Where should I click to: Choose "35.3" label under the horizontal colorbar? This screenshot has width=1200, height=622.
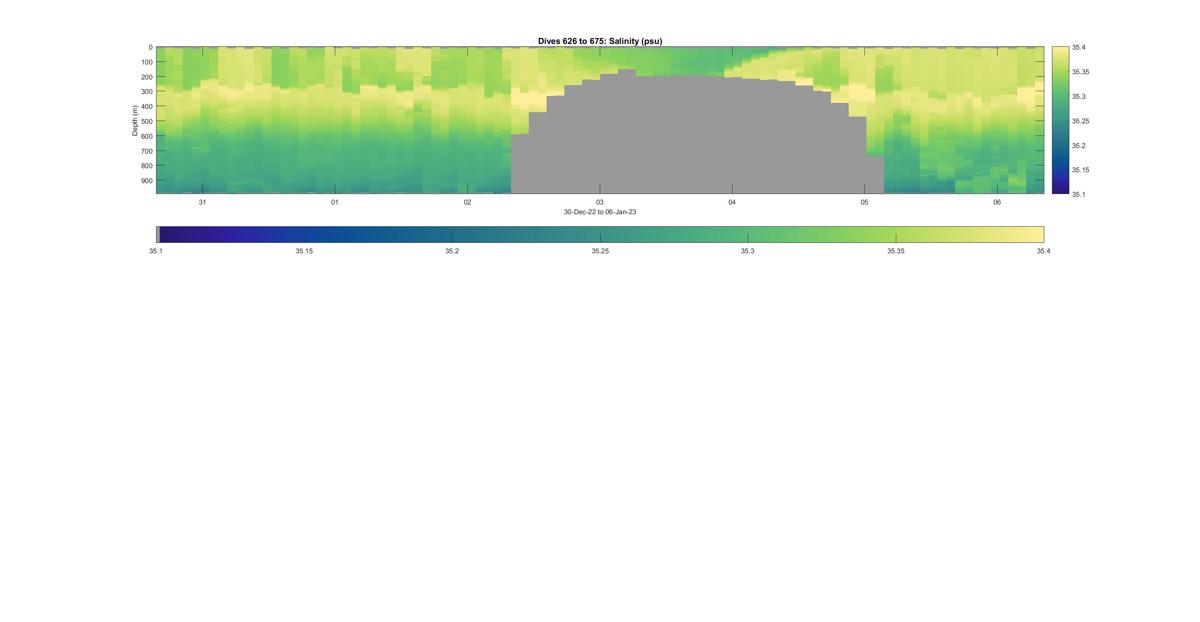748,251
